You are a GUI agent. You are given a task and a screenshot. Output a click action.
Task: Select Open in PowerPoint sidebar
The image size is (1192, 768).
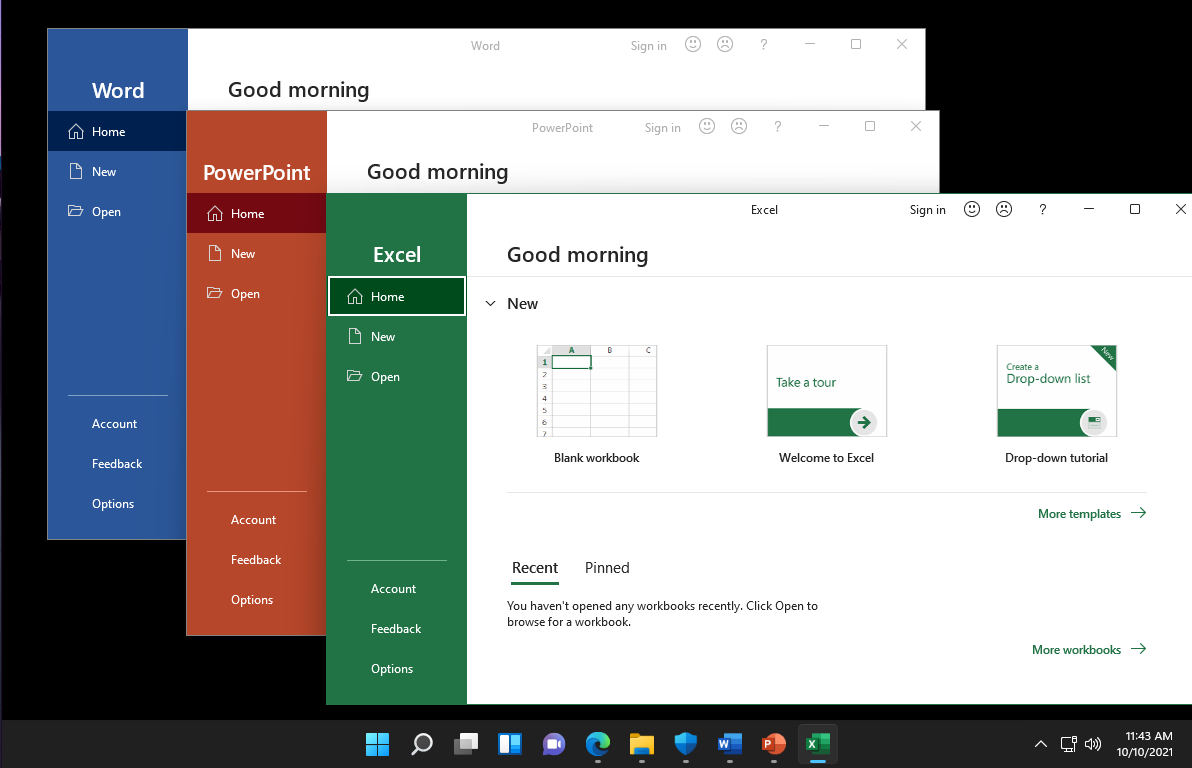pos(256,294)
